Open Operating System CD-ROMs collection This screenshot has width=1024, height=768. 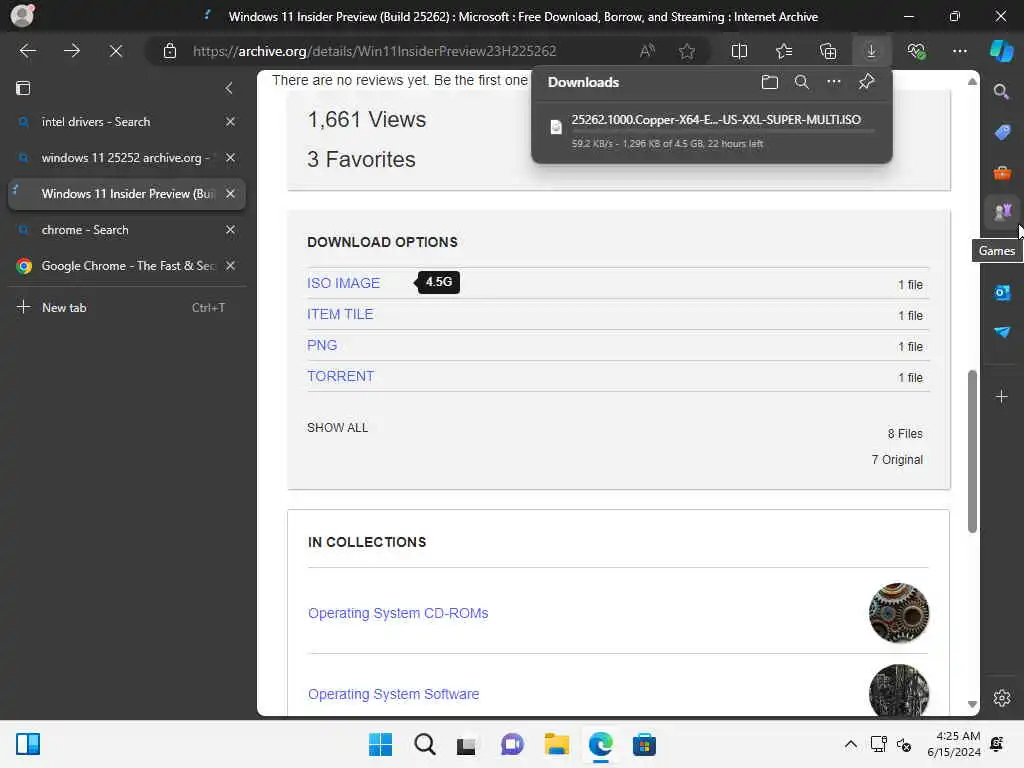398,613
